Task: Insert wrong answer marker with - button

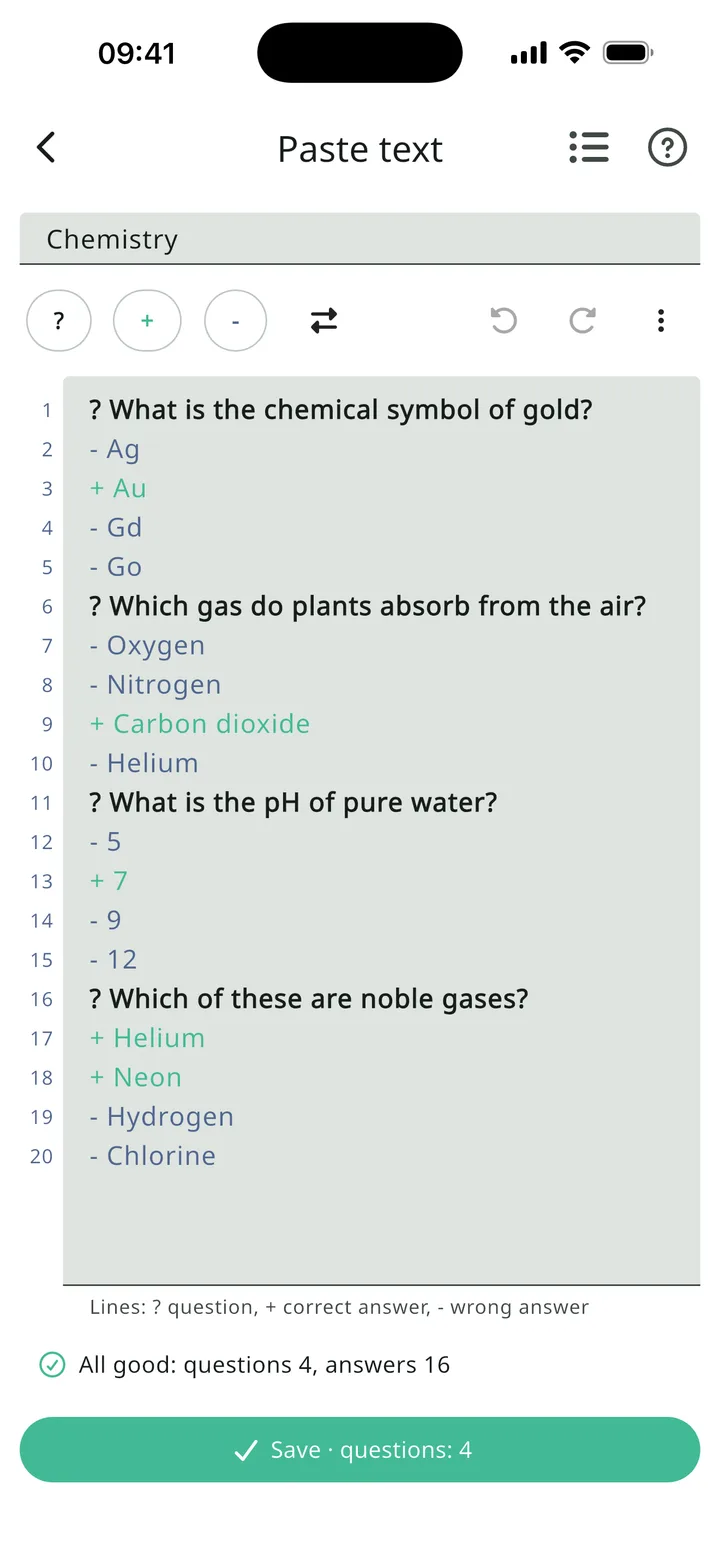Action: [235, 321]
